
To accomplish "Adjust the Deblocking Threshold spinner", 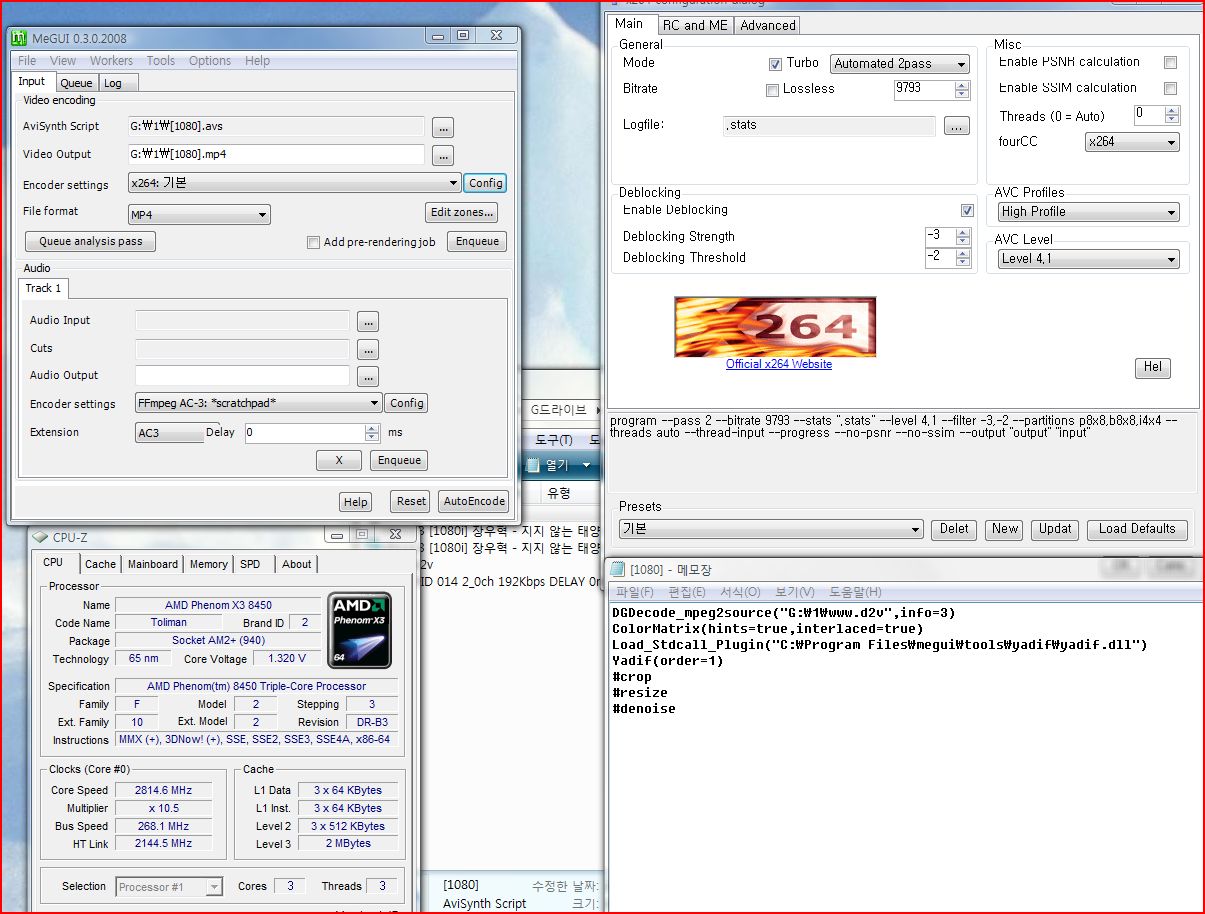I will tap(962, 258).
